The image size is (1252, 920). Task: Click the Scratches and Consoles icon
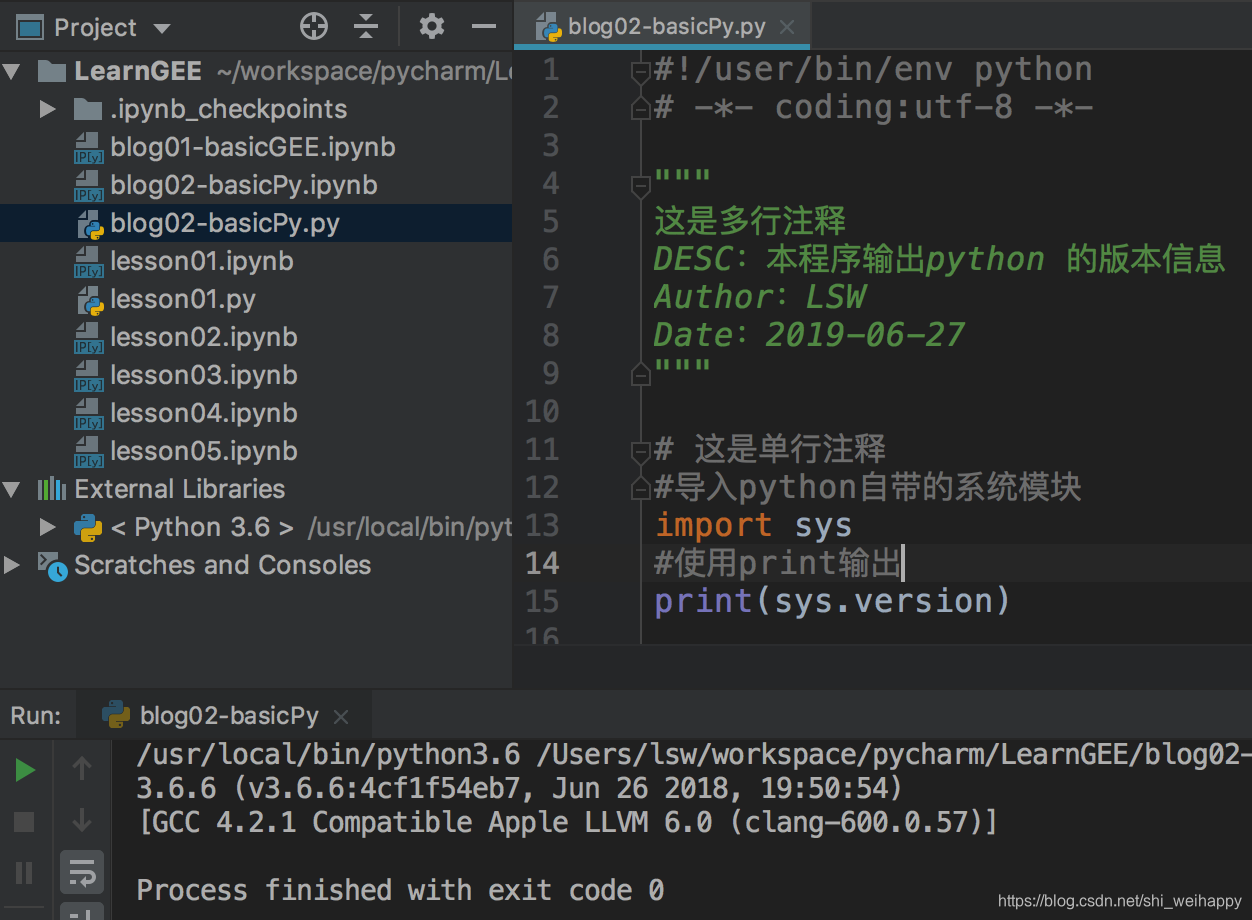(x=50, y=566)
